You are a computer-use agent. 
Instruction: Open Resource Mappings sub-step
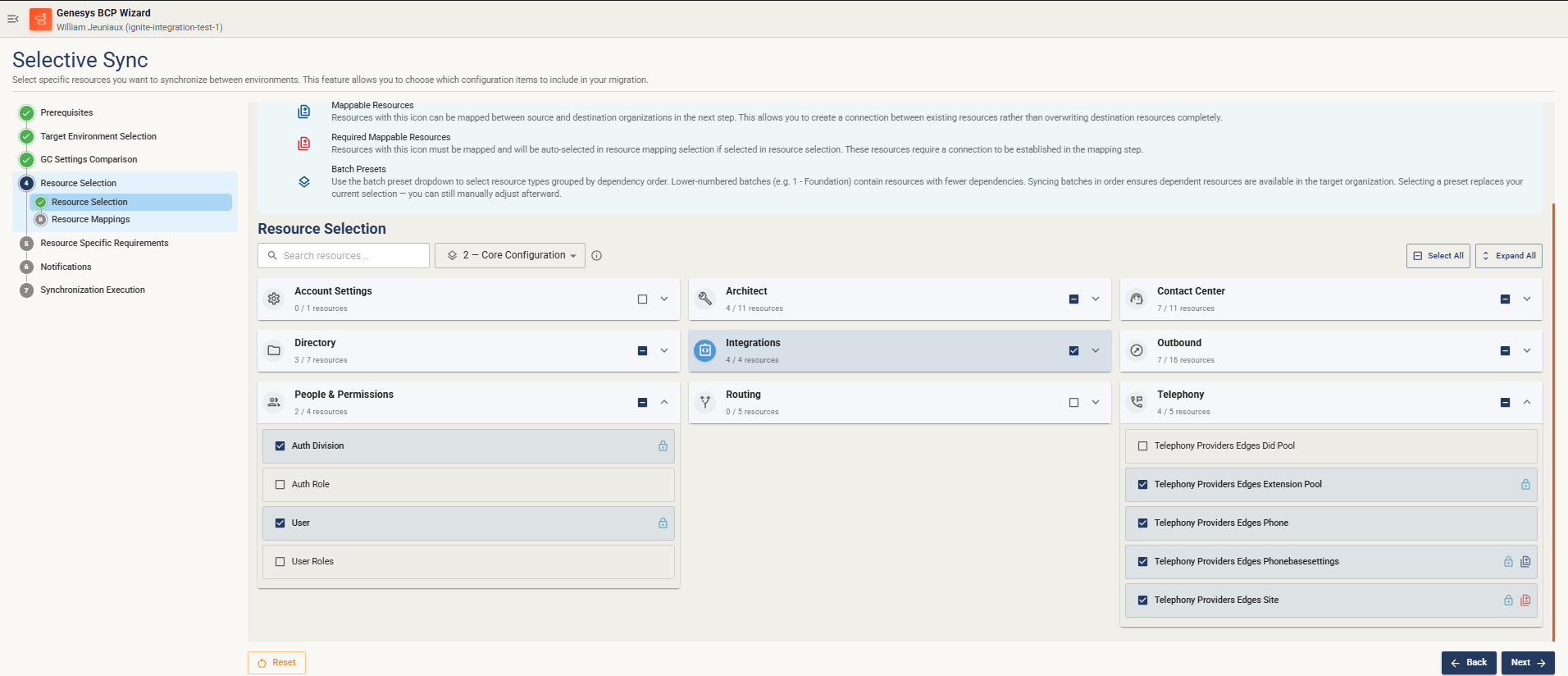pyautogui.click(x=90, y=220)
